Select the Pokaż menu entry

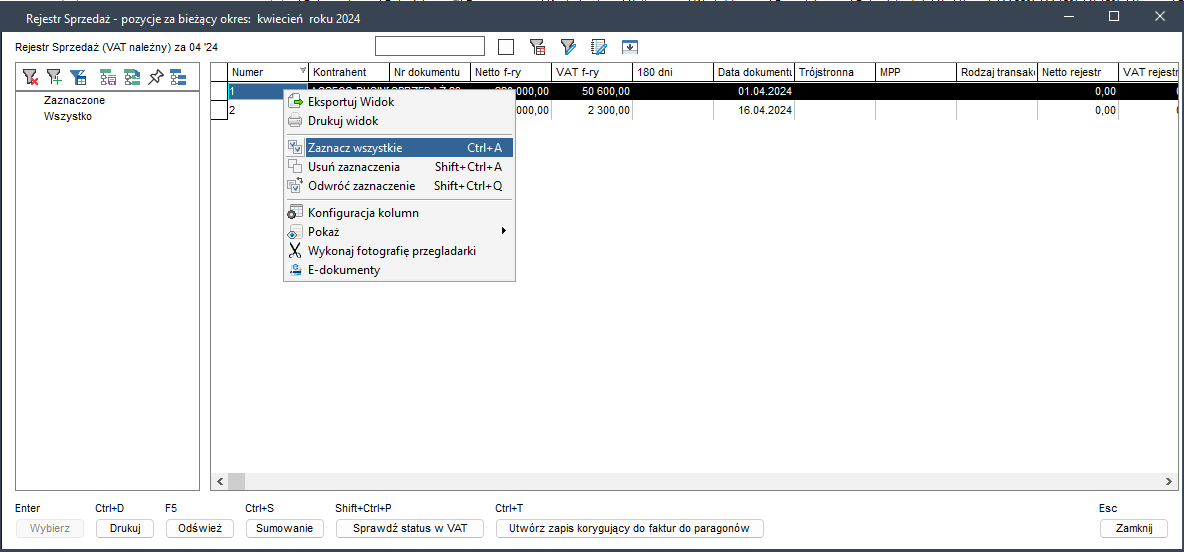click(x=399, y=231)
